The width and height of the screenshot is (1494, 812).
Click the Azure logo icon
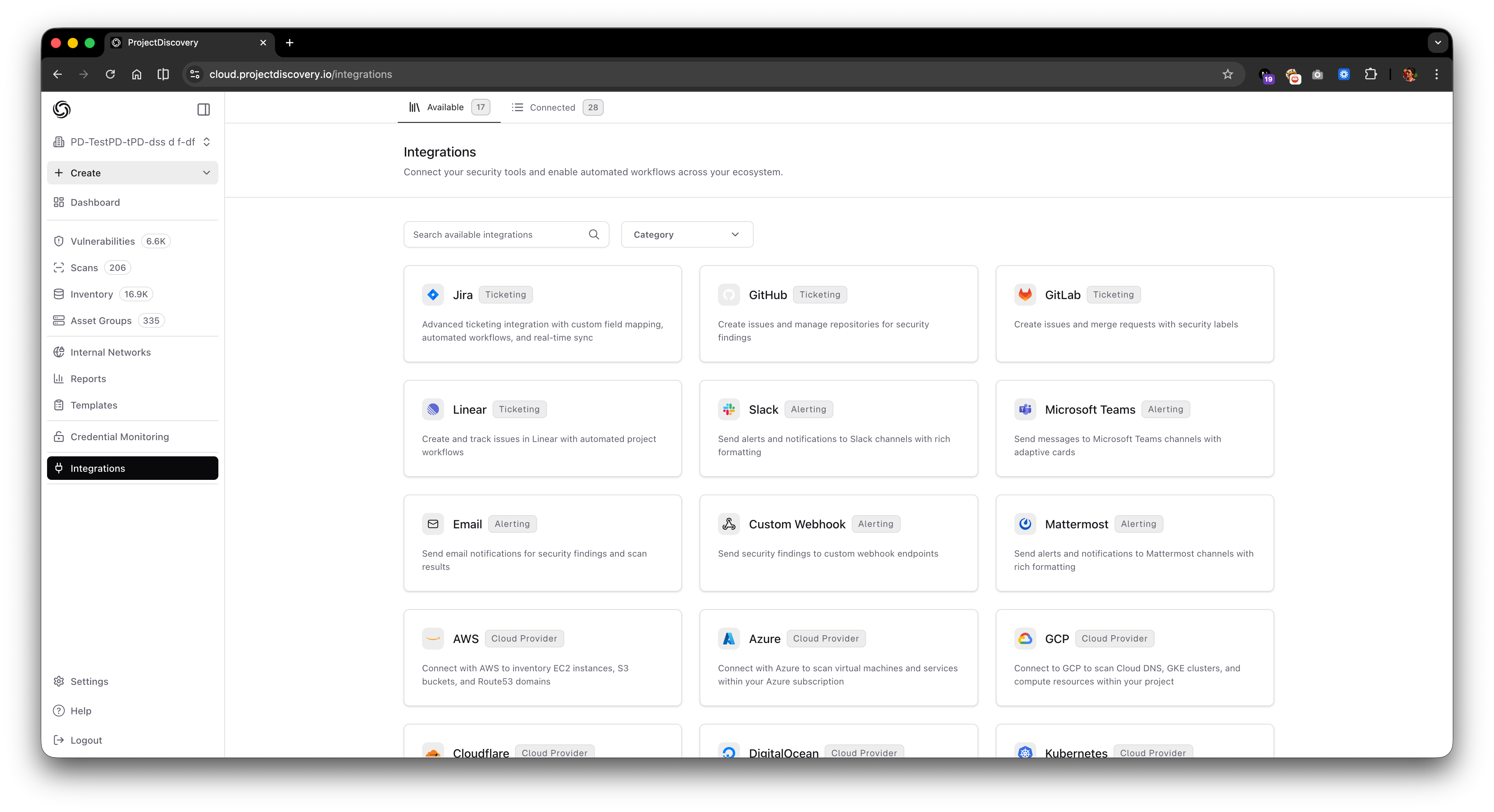(729, 638)
